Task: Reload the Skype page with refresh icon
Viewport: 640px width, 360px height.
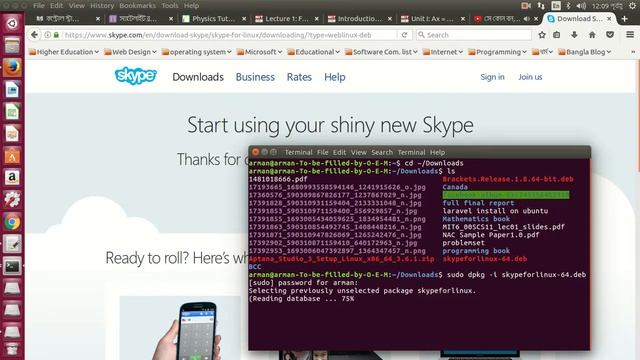Action: click(404, 35)
